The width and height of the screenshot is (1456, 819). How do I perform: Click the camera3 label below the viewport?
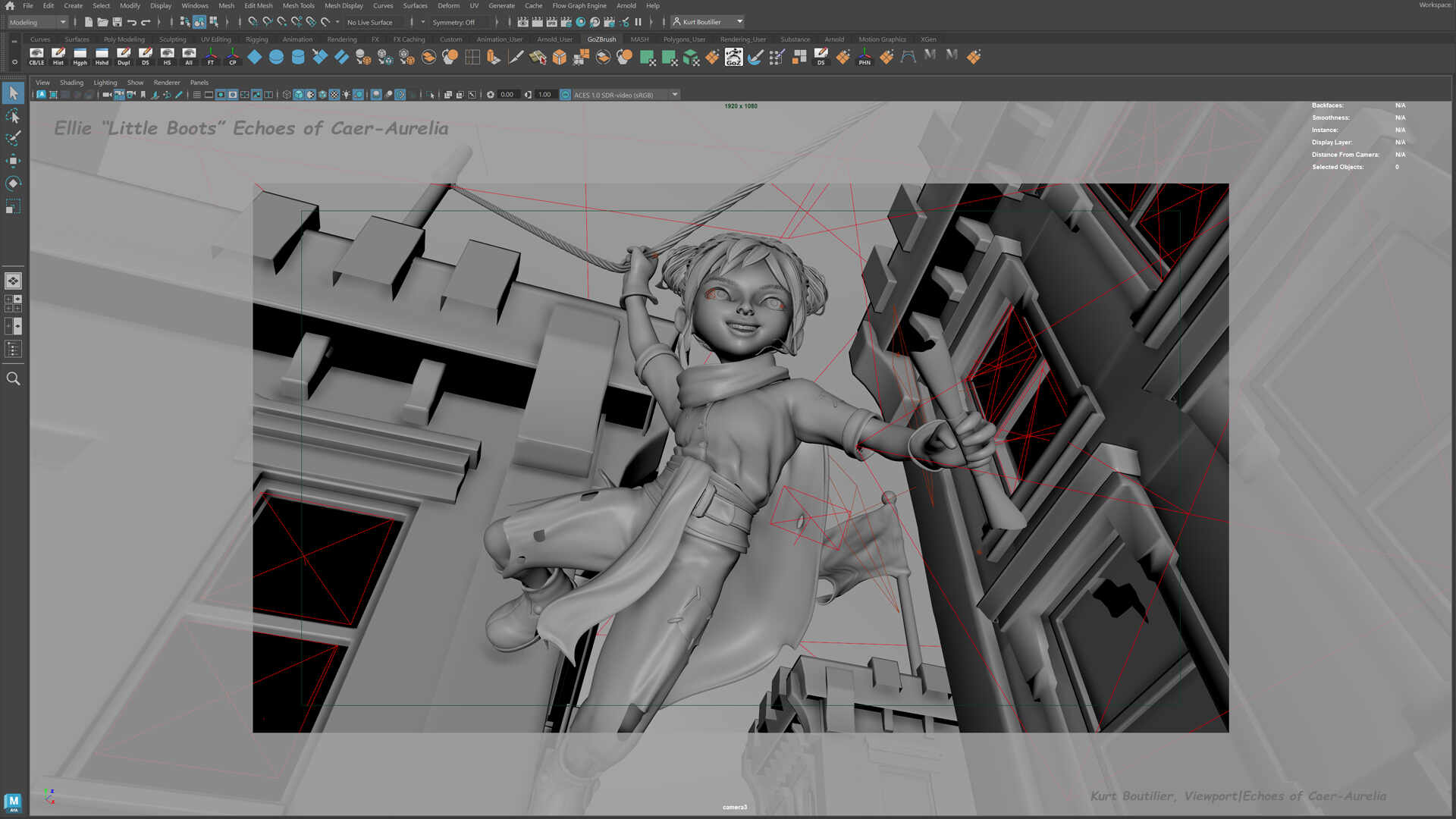pyautogui.click(x=735, y=807)
